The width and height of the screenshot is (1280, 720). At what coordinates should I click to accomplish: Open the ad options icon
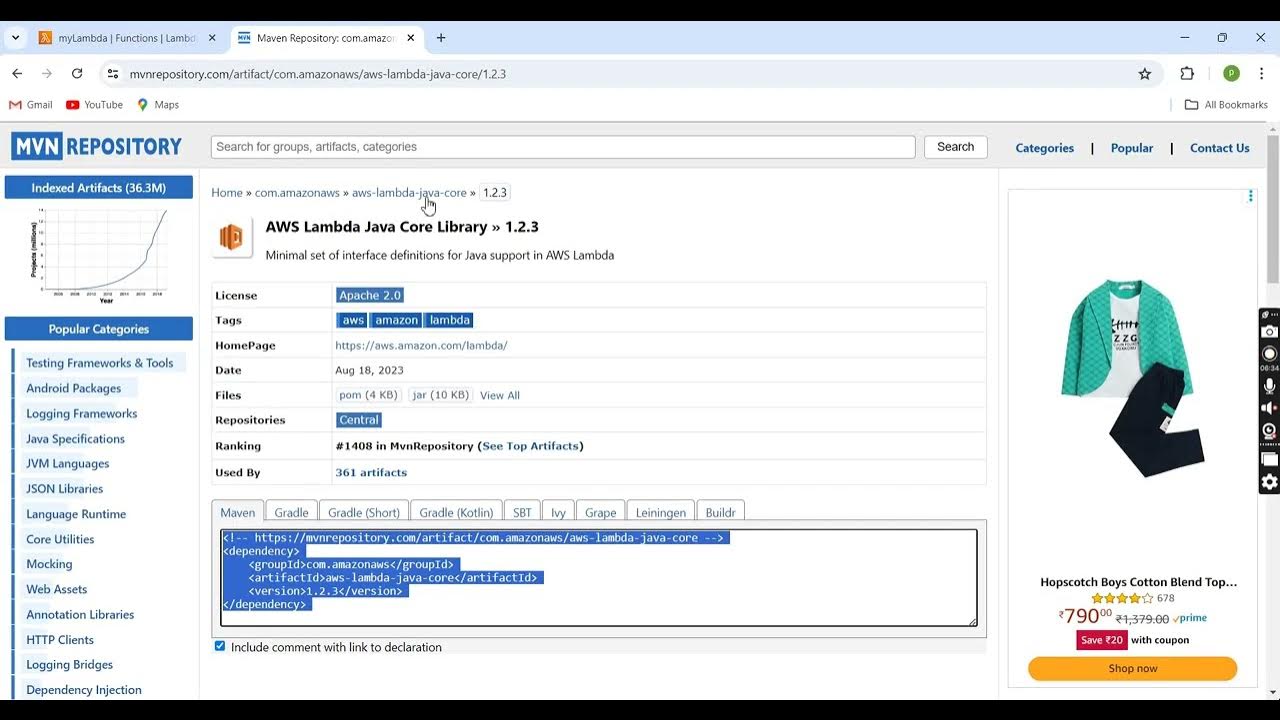1250,196
